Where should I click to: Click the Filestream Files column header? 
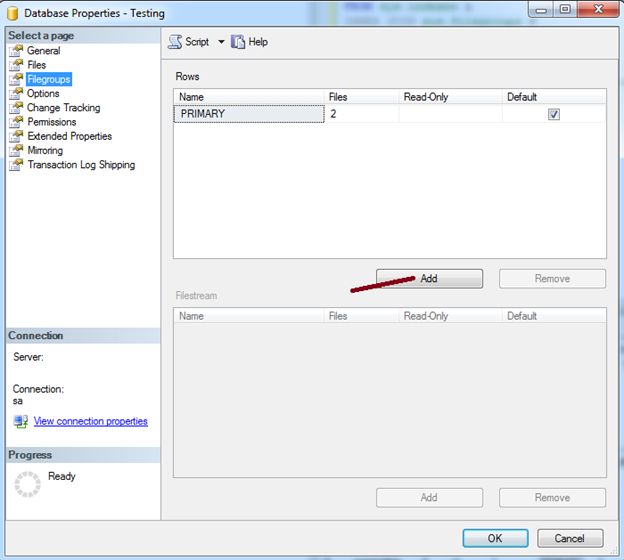pos(362,316)
